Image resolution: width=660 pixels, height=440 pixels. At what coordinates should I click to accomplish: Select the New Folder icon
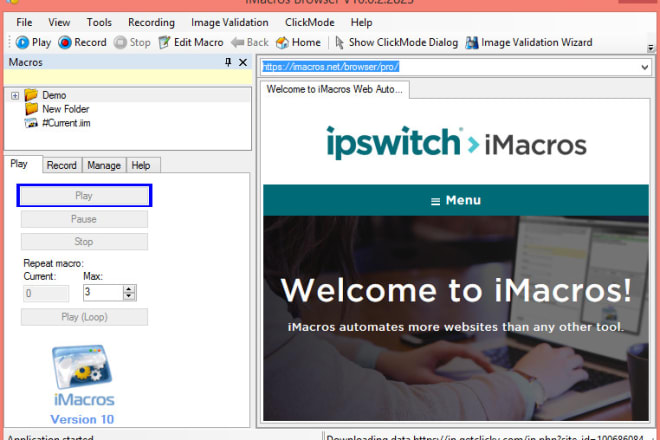click(31, 109)
